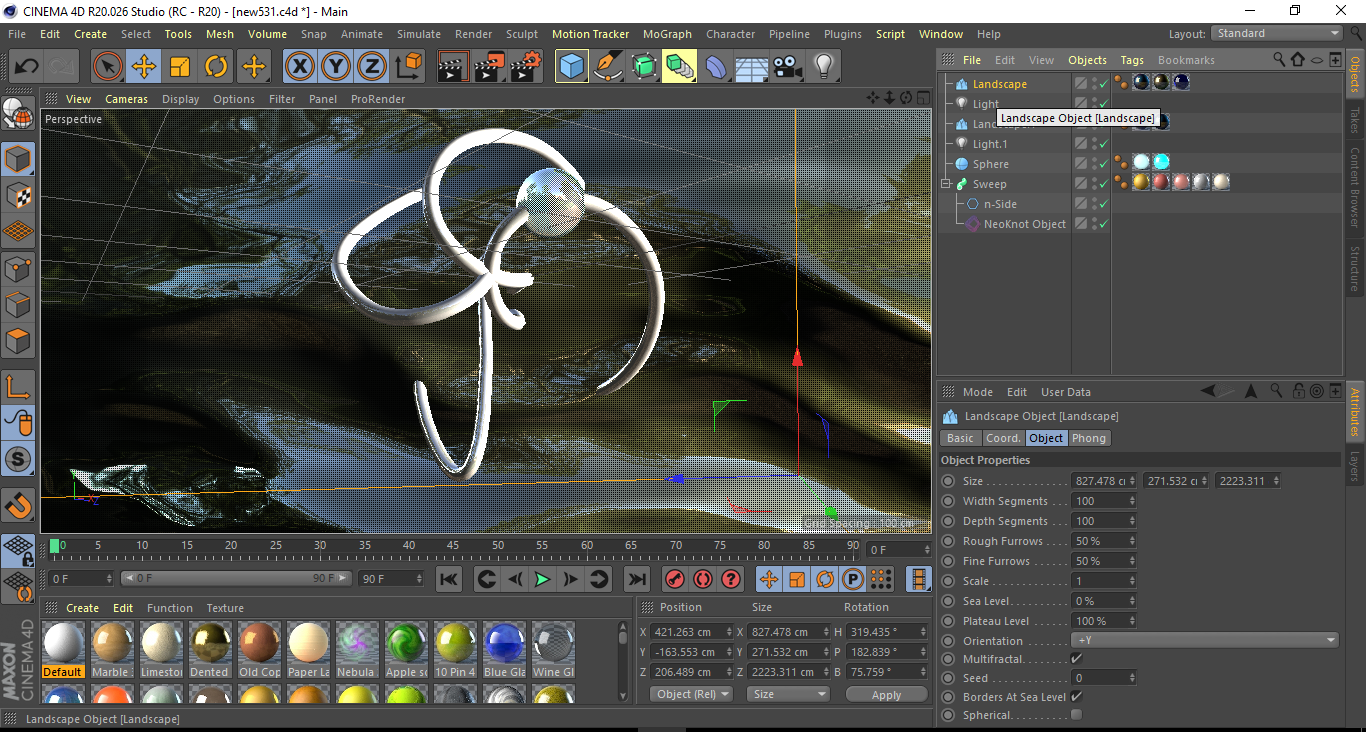Collapse the Sweep object hierarchy
This screenshot has height=732, width=1366.
click(x=946, y=184)
